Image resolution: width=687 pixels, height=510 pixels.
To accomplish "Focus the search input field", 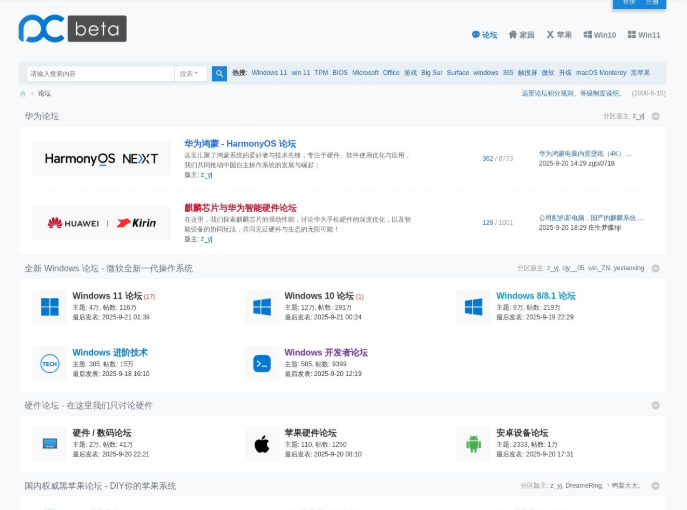I will coord(100,74).
